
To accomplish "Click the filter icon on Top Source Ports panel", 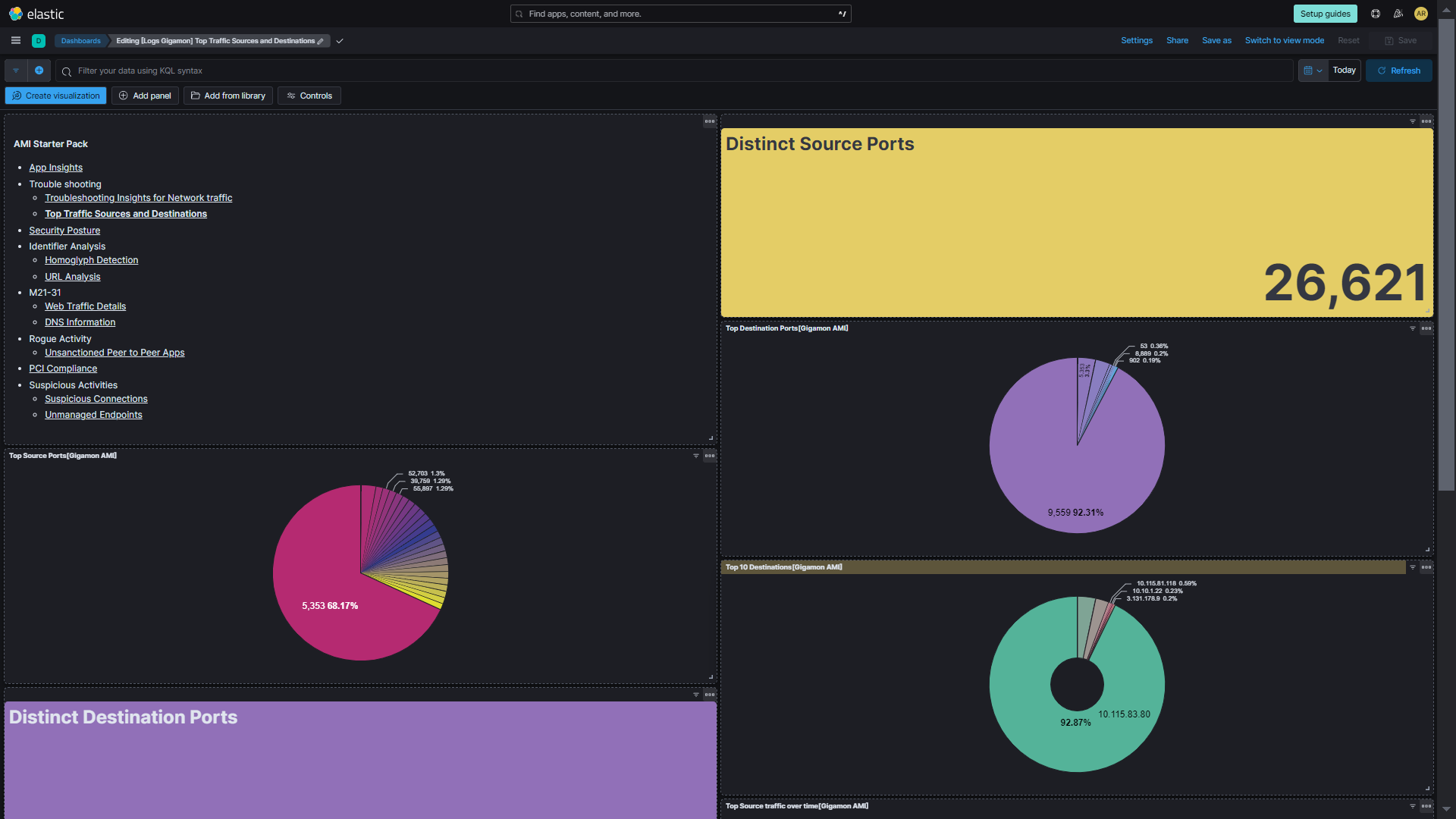I will click(x=696, y=456).
